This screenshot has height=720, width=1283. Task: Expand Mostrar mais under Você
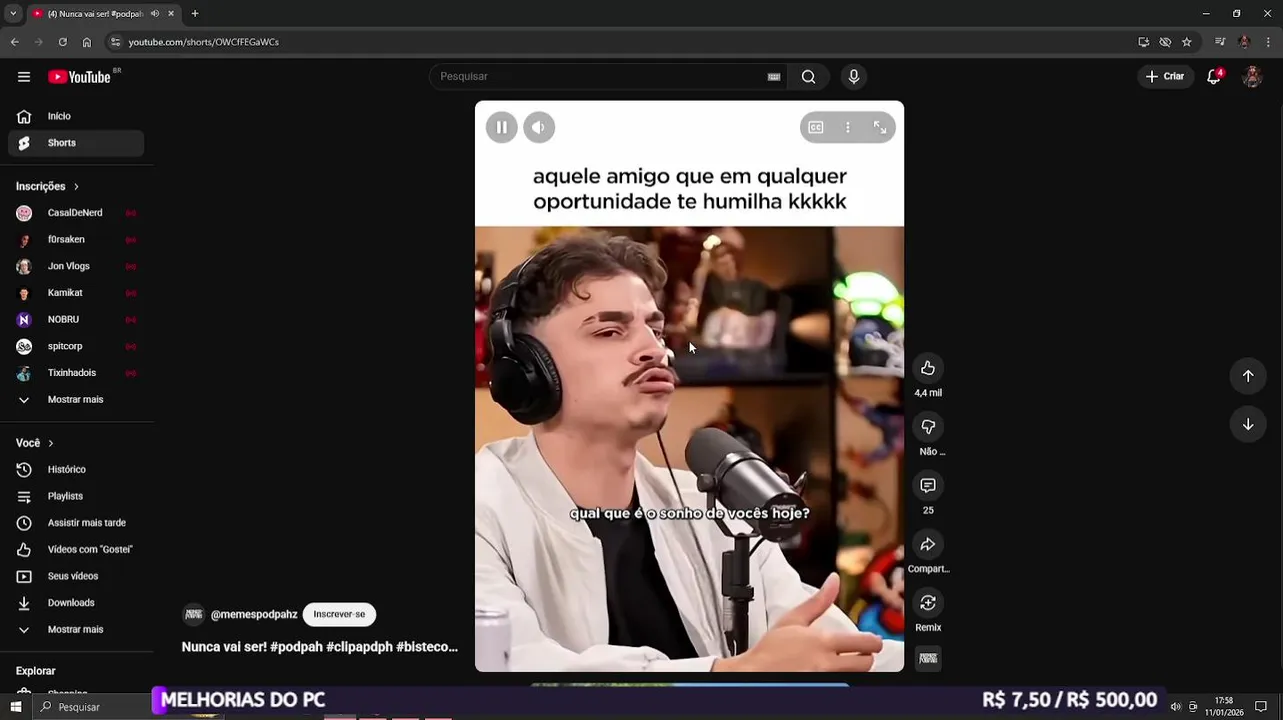[x=76, y=630]
